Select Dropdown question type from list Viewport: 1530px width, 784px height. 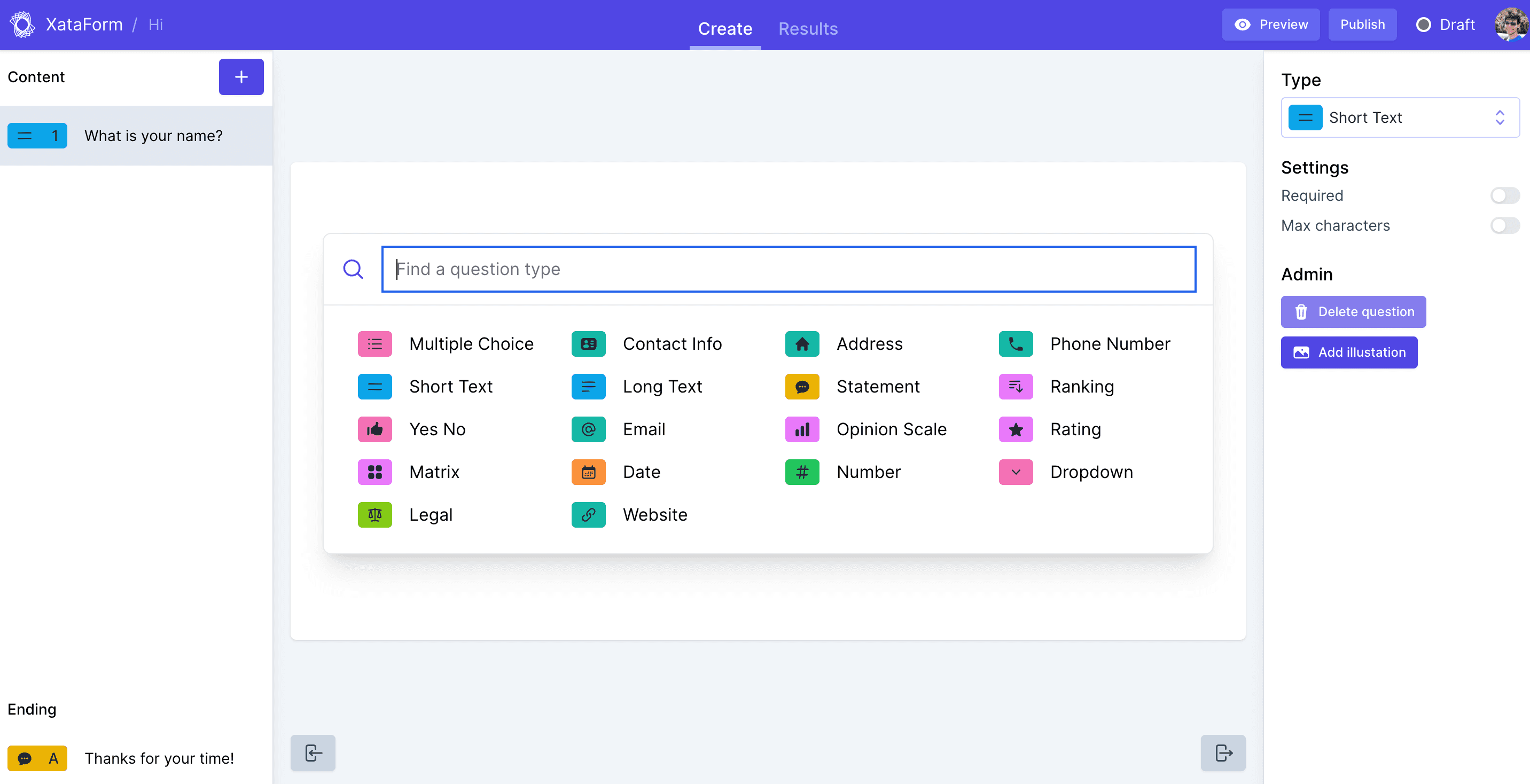1090,472
